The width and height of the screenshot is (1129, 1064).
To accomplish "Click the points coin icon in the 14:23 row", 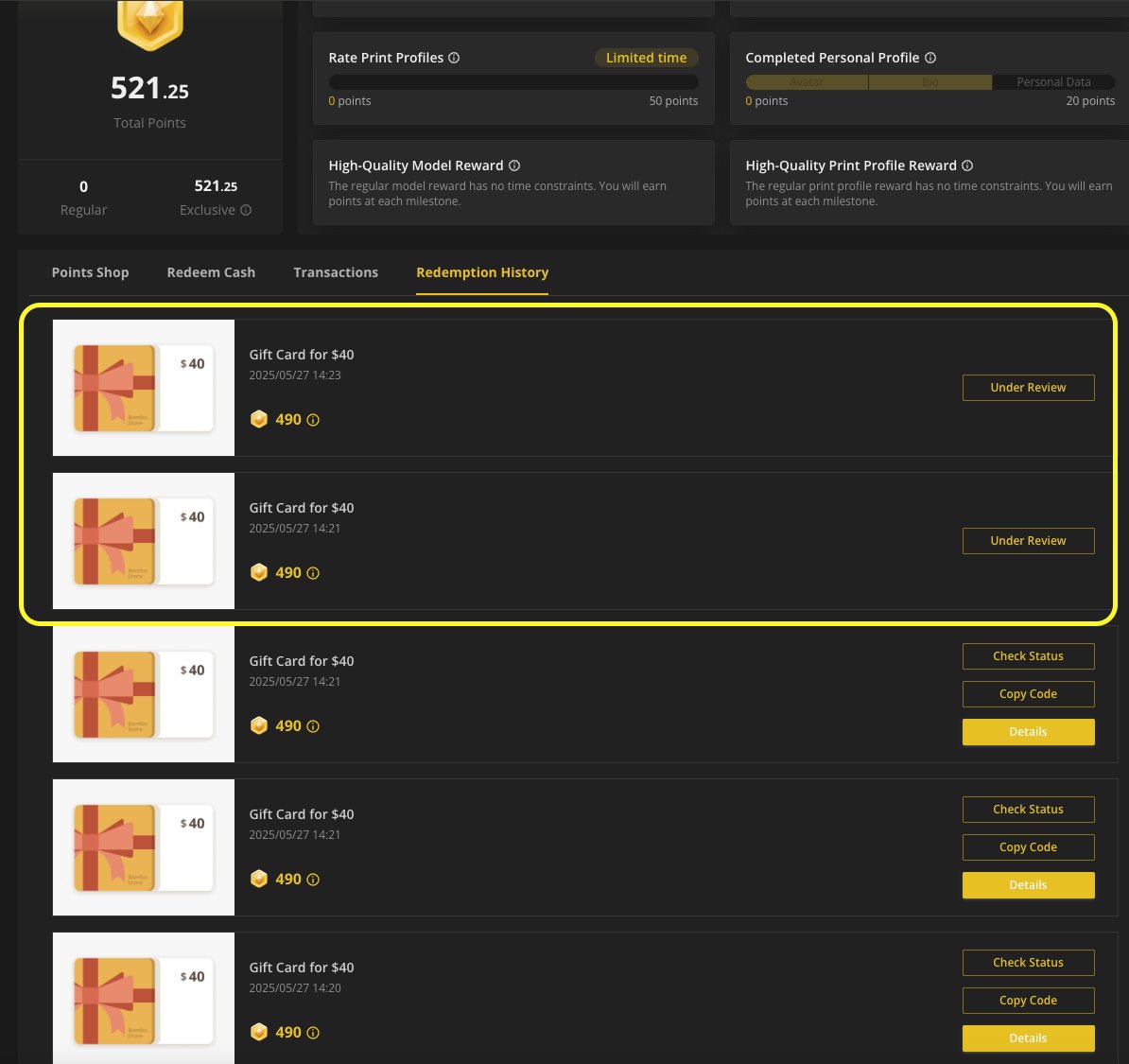I will coord(259,419).
